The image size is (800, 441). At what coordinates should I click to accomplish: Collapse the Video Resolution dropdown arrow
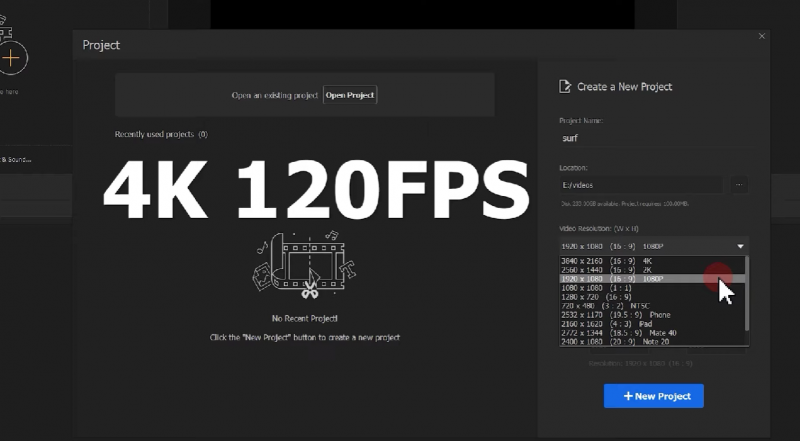coord(740,245)
